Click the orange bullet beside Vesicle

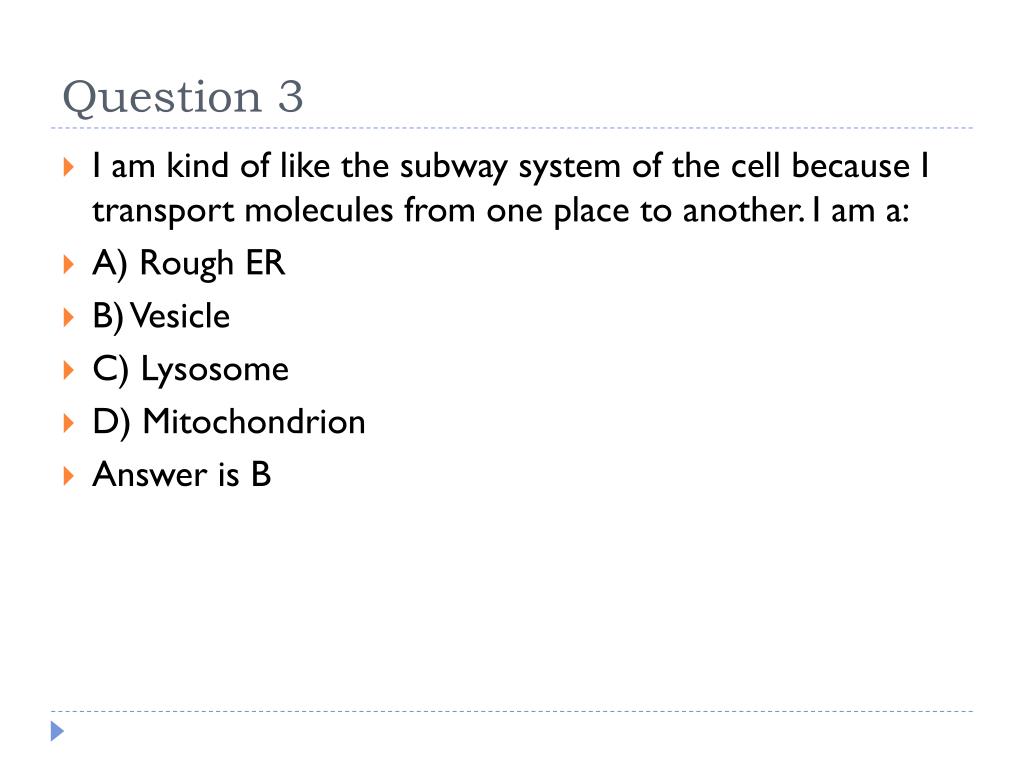[x=69, y=317]
